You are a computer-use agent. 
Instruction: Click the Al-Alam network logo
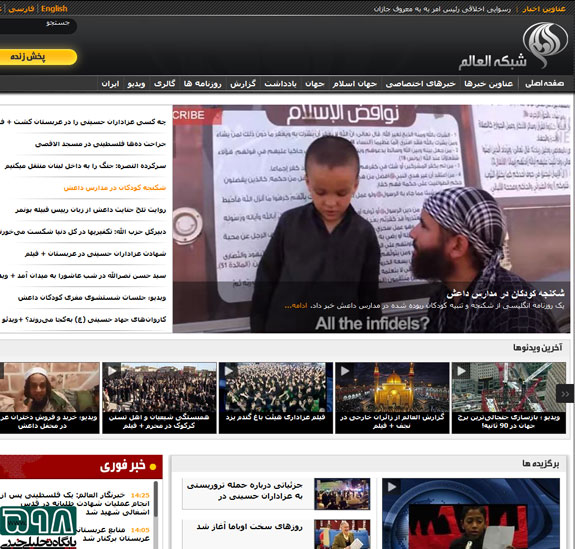[x=513, y=47]
